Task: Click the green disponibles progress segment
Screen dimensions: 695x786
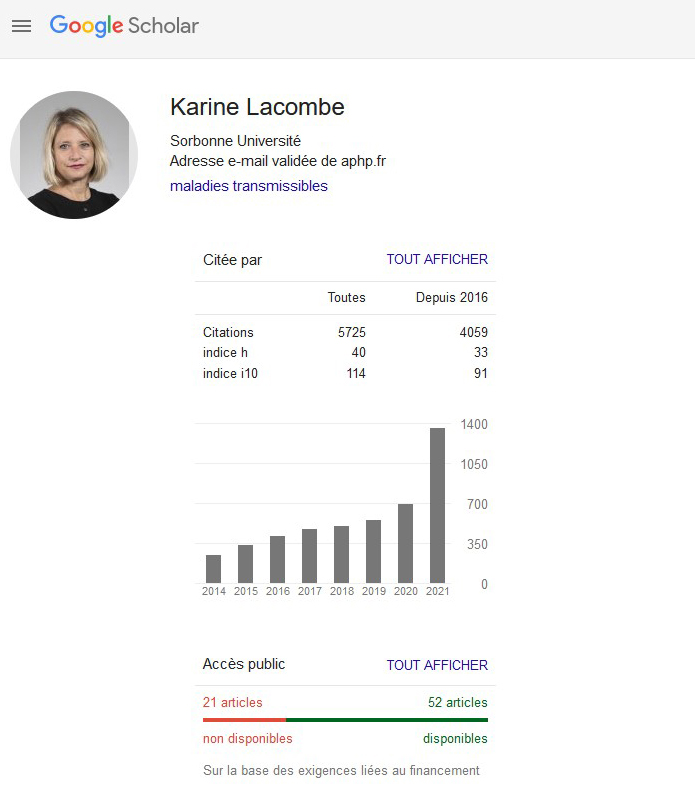Action: pyautogui.click(x=387, y=720)
